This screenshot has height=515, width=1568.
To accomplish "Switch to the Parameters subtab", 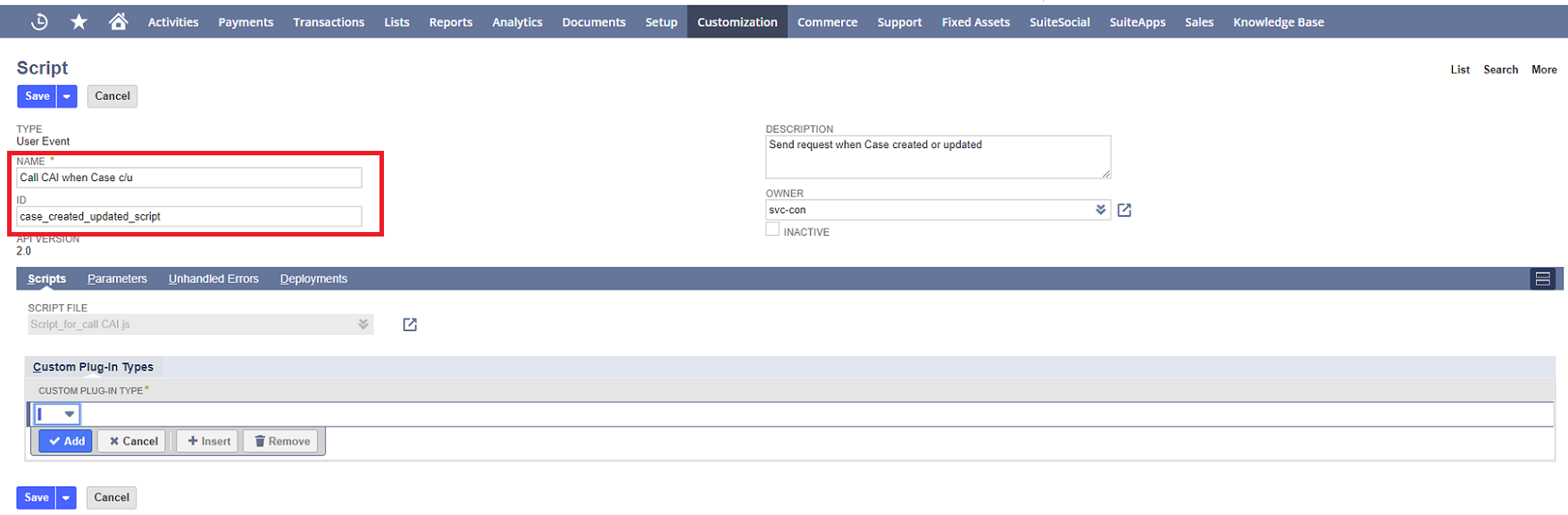I will point(117,278).
